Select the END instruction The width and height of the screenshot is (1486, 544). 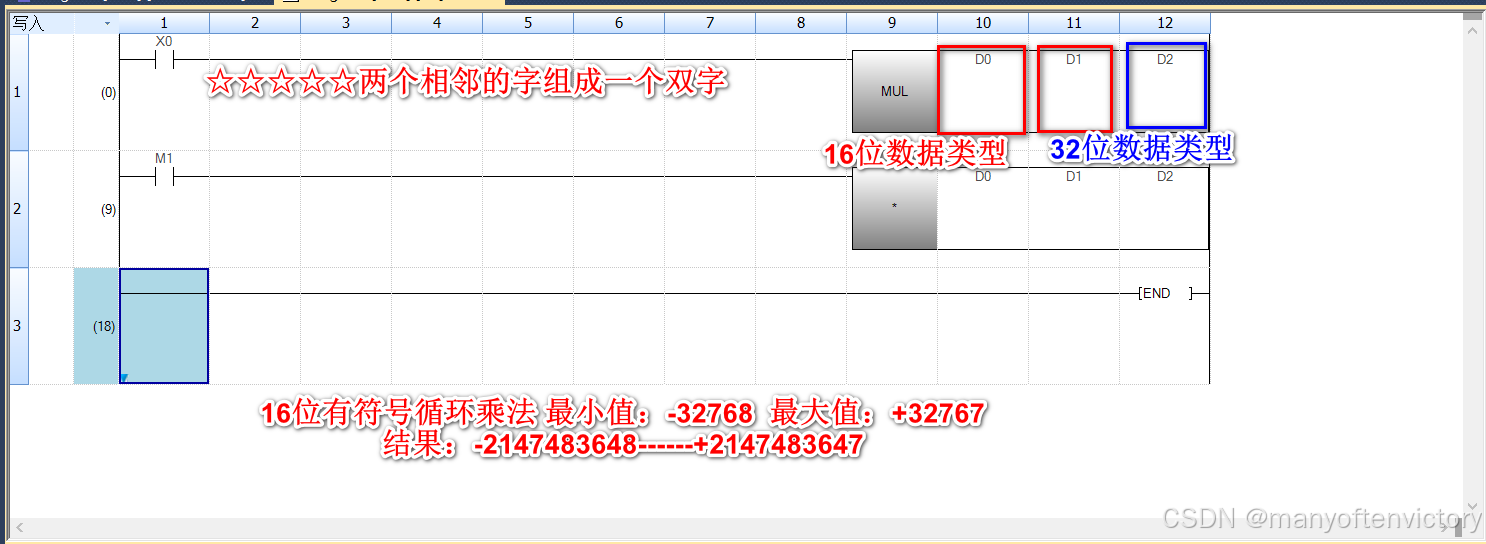pyautogui.click(x=1164, y=293)
